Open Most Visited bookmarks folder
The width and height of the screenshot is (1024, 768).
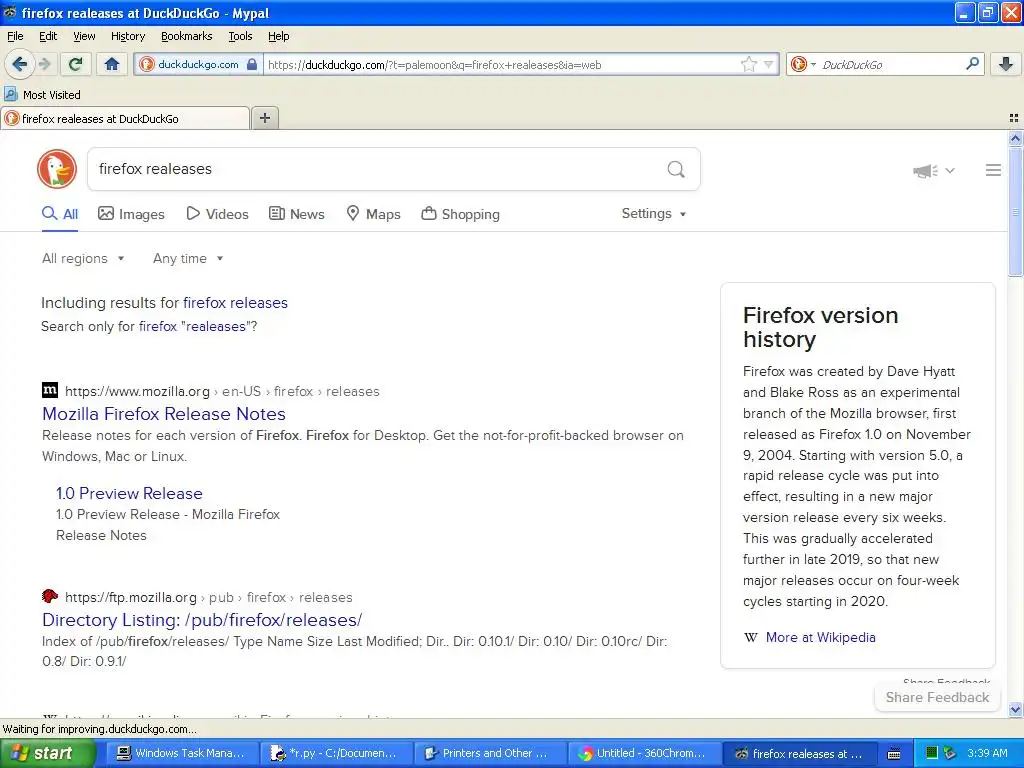coord(43,95)
